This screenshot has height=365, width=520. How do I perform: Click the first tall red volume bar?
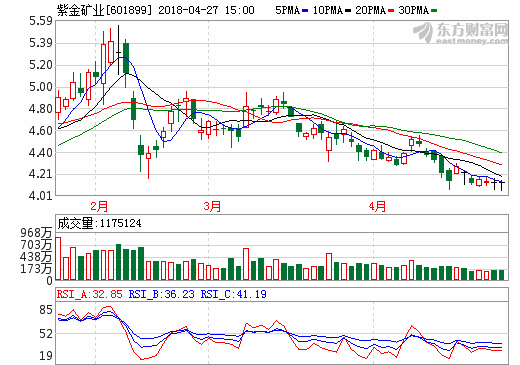click(x=58, y=258)
